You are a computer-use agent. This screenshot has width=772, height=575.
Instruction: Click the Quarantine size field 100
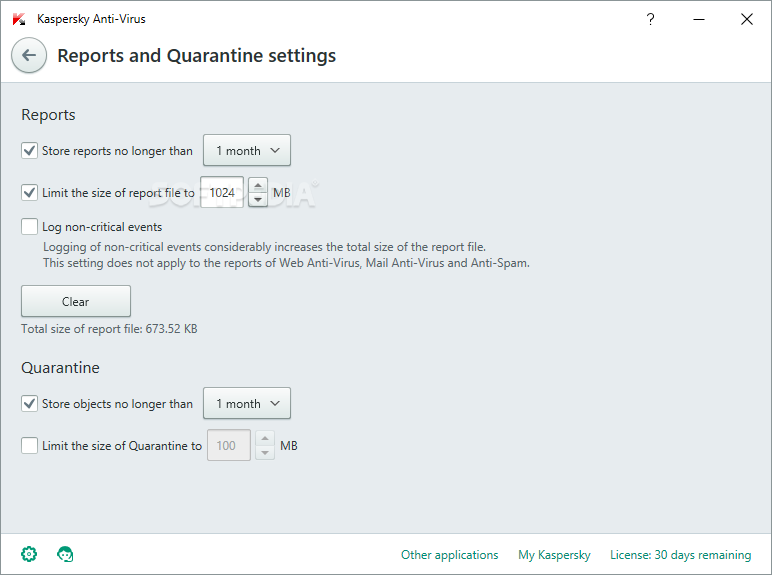point(229,445)
